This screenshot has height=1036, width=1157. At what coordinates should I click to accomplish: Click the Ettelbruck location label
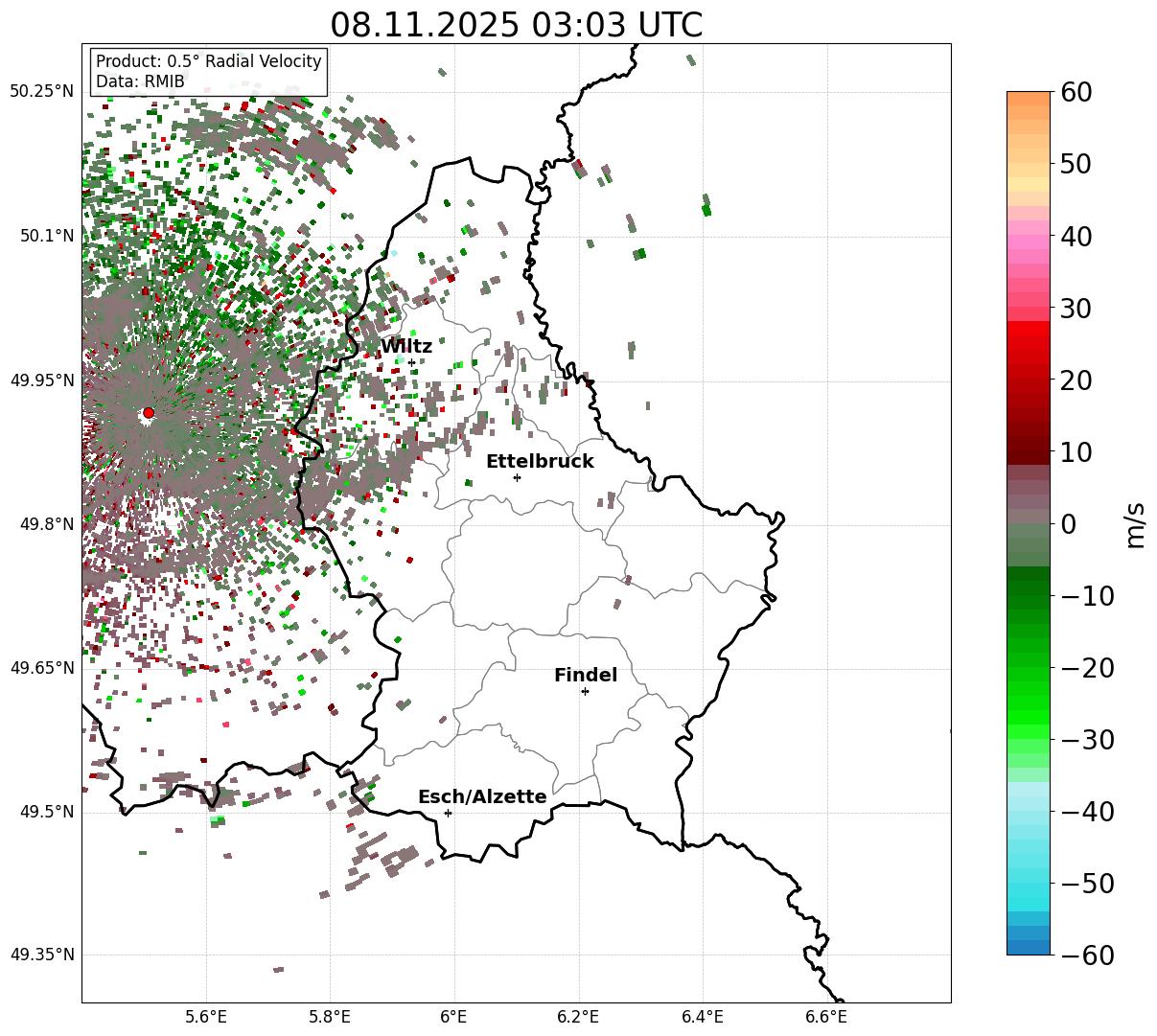(540, 462)
